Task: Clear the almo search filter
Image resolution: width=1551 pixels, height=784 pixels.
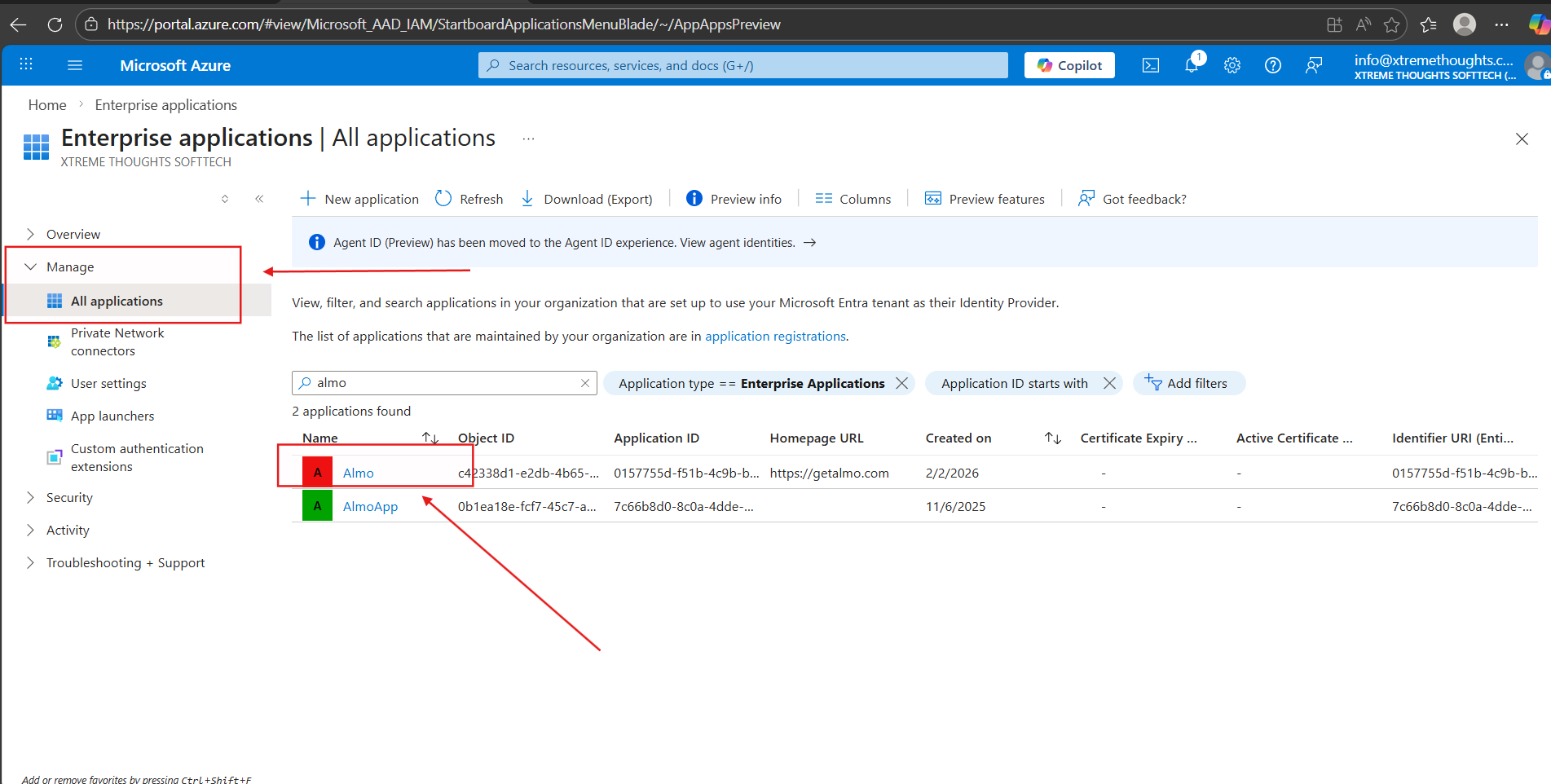Action: tap(585, 382)
